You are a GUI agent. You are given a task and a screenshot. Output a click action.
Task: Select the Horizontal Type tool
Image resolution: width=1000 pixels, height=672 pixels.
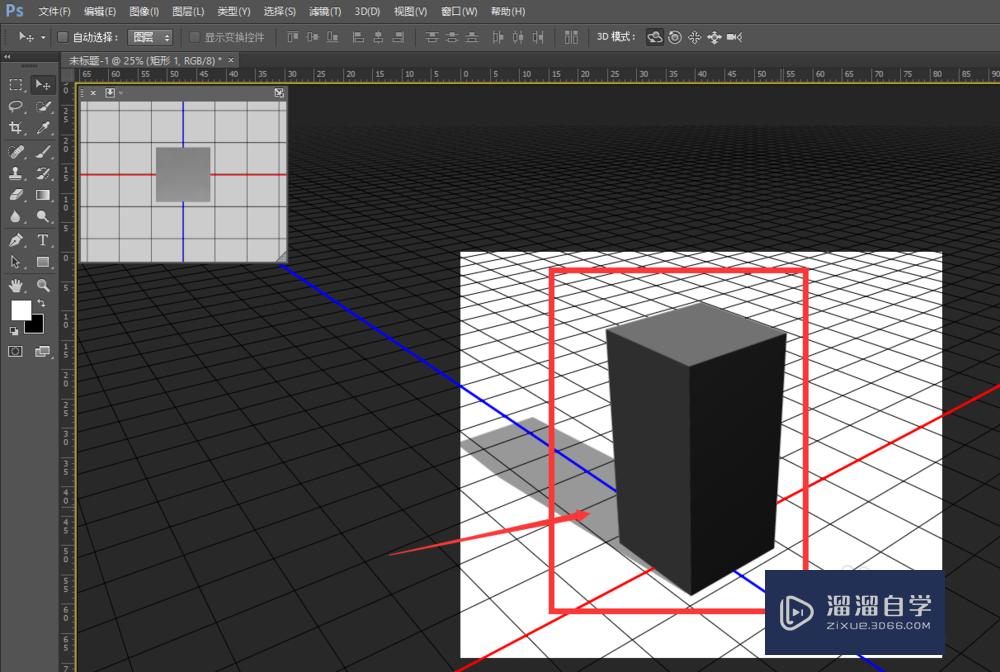42,240
